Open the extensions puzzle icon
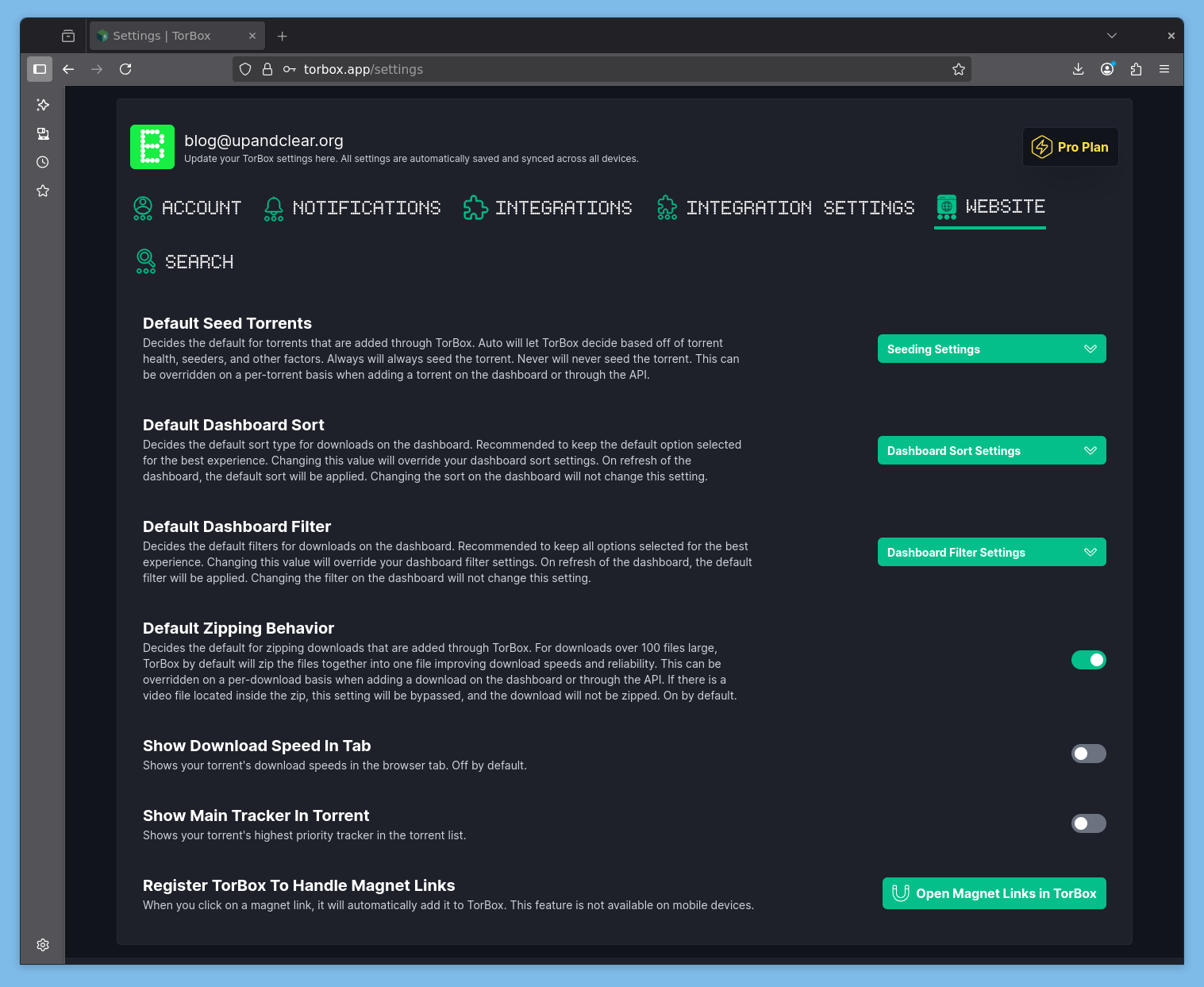The width and height of the screenshot is (1204, 987). point(1136,69)
